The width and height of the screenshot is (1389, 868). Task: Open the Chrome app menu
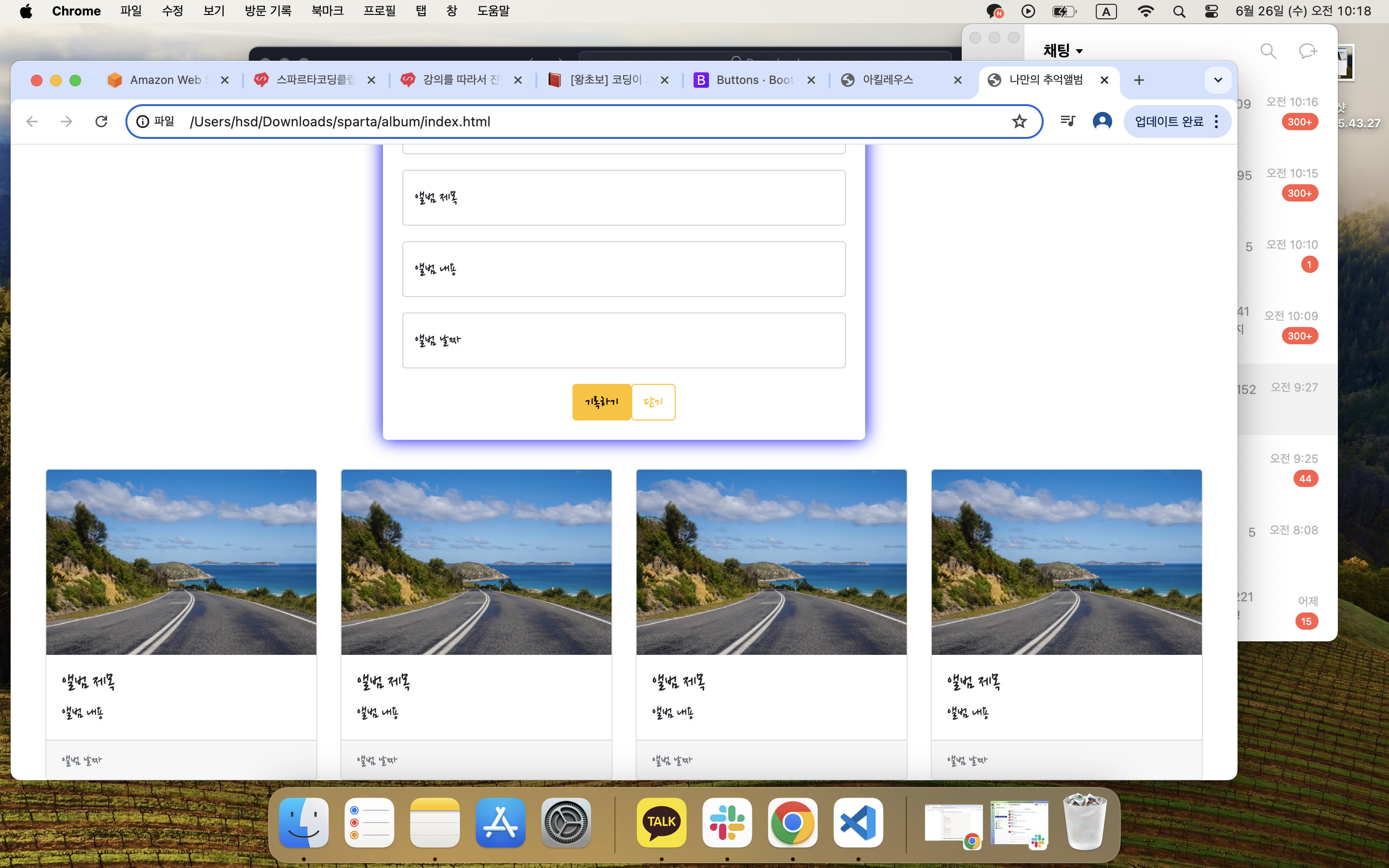(x=76, y=12)
